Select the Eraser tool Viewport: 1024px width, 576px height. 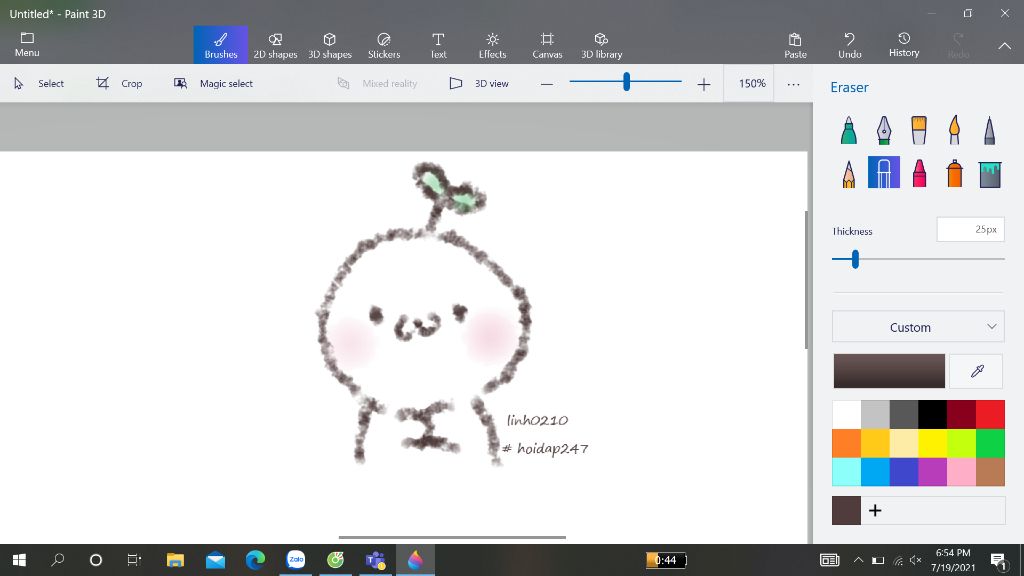point(884,172)
